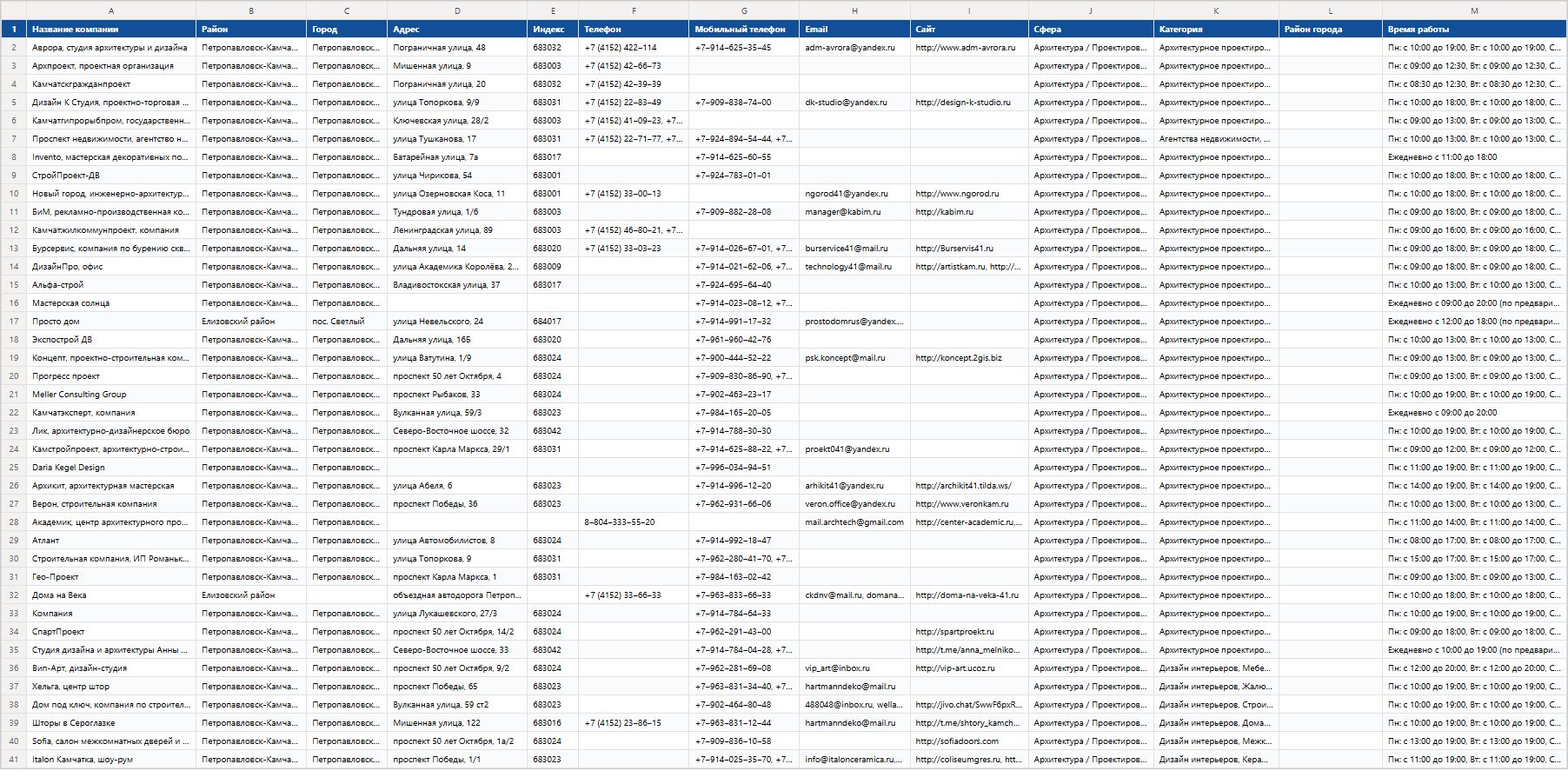Select the site cell "http://design-k-studio.ru"

tap(969, 102)
